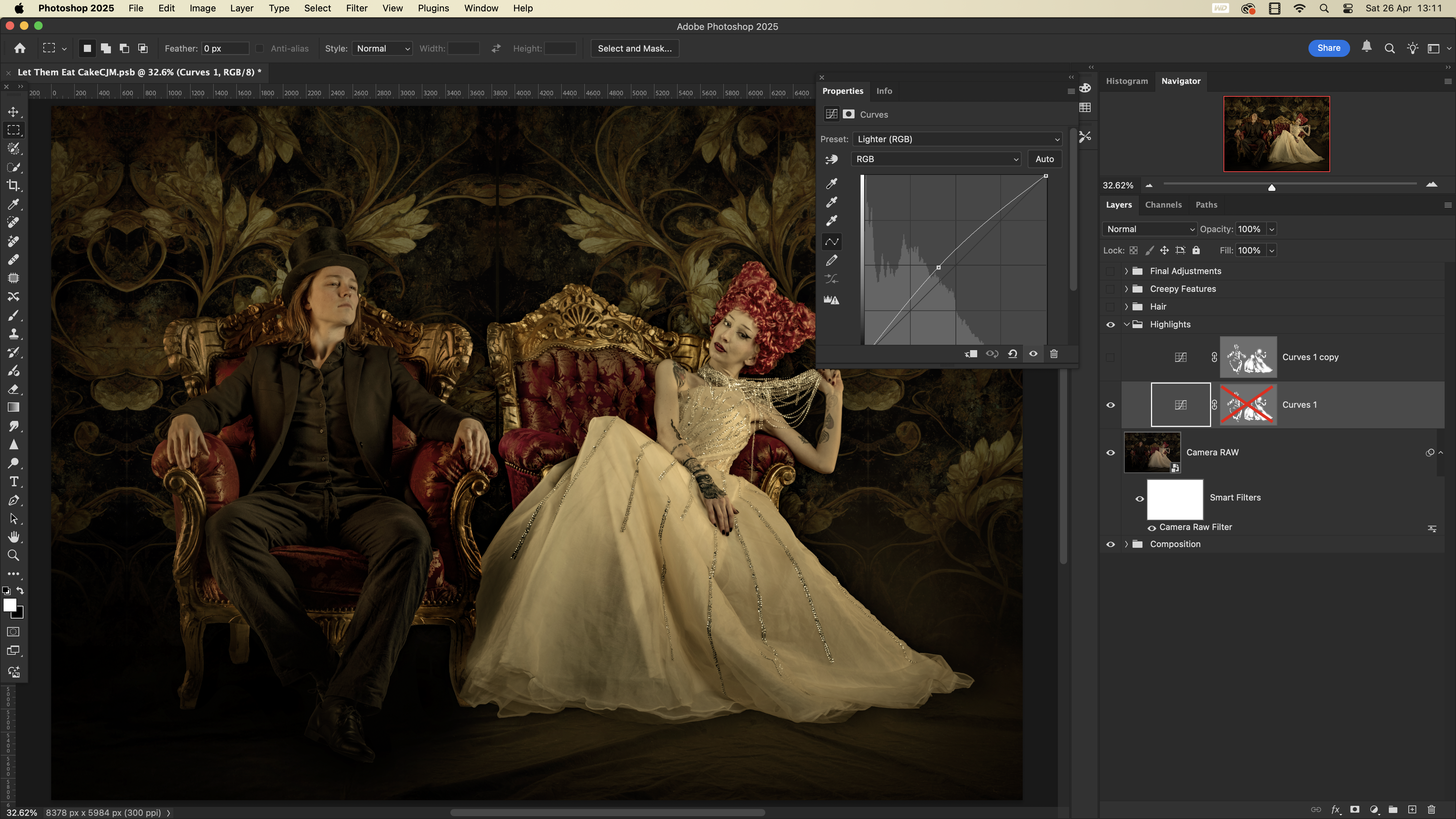Click the delete adjustment trash icon
This screenshot has height=819, width=1456.
click(1054, 354)
